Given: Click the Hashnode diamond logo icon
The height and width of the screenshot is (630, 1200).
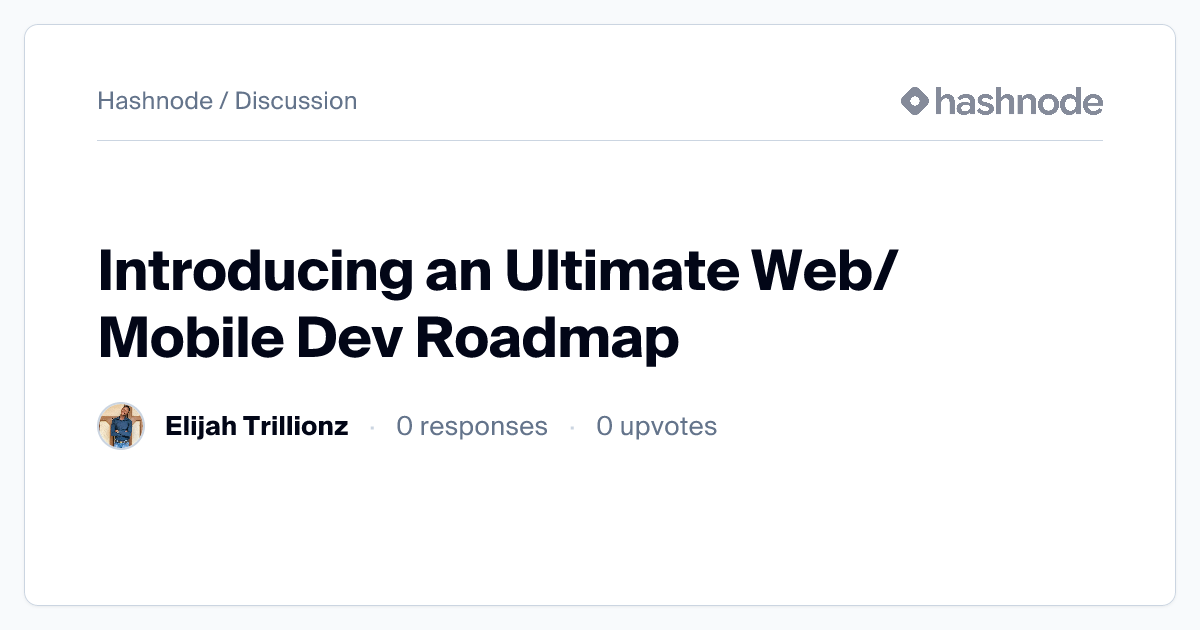Looking at the screenshot, I should 915,101.
